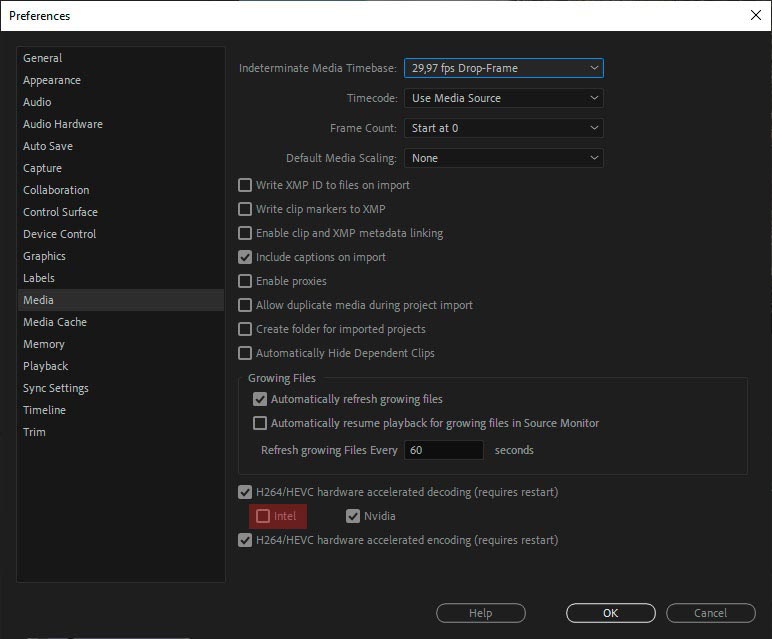Open the Timecode dropdown
Image resolution: width=772 pixels, height=639 pixels.
[x=504, y=98]
